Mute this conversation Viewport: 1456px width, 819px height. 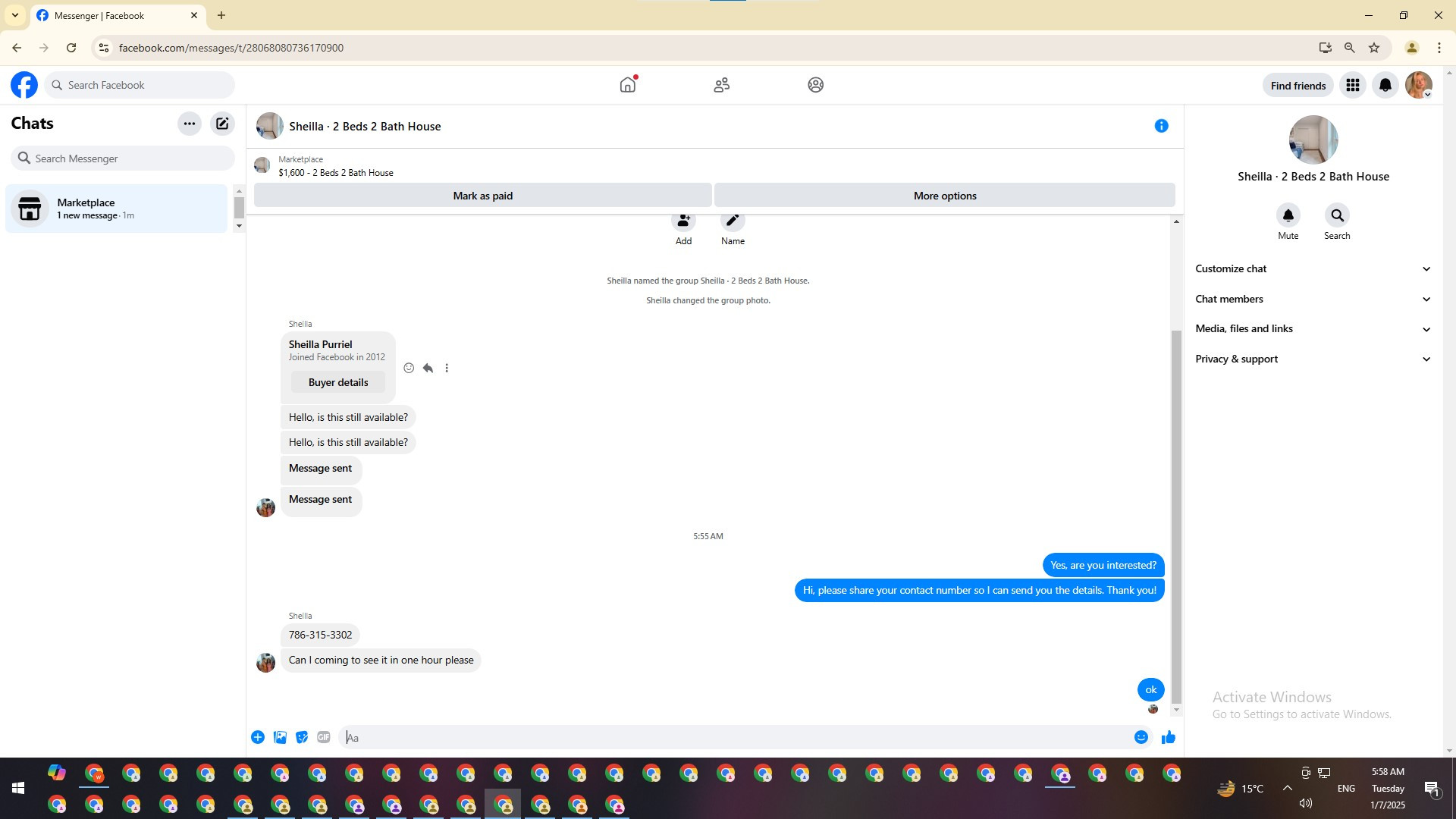[1288, 215]
